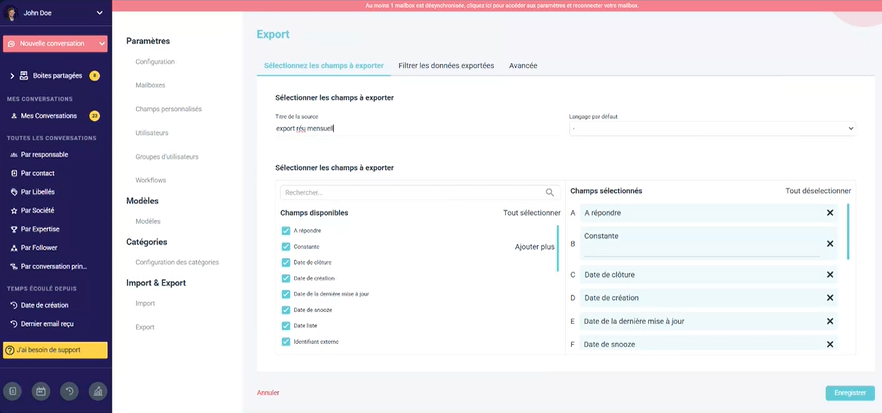Click the 'Titre de la source' input field
882x413 pixels.
point(417,128)
